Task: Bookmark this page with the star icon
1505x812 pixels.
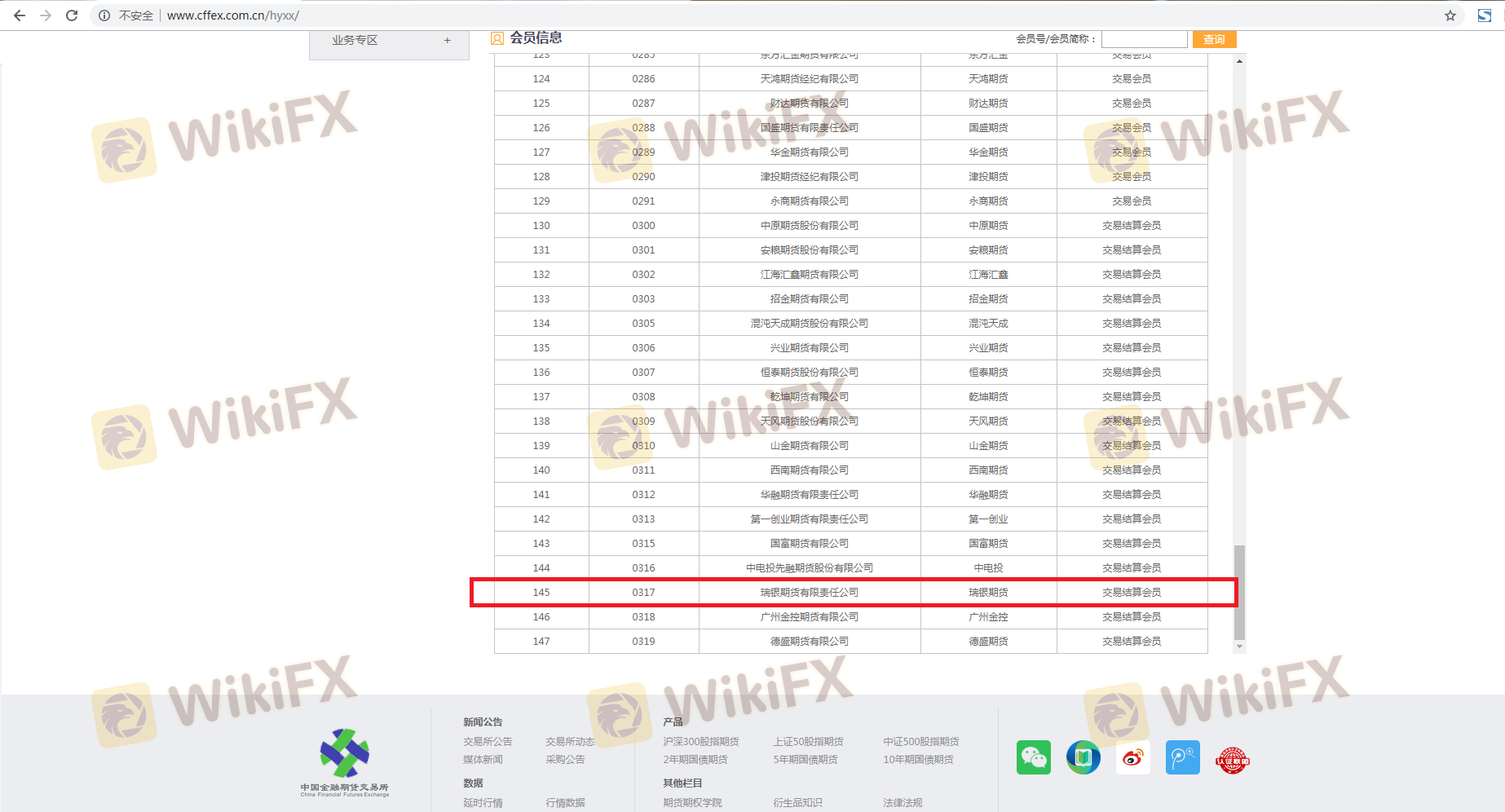Action: click(1450, 15)
